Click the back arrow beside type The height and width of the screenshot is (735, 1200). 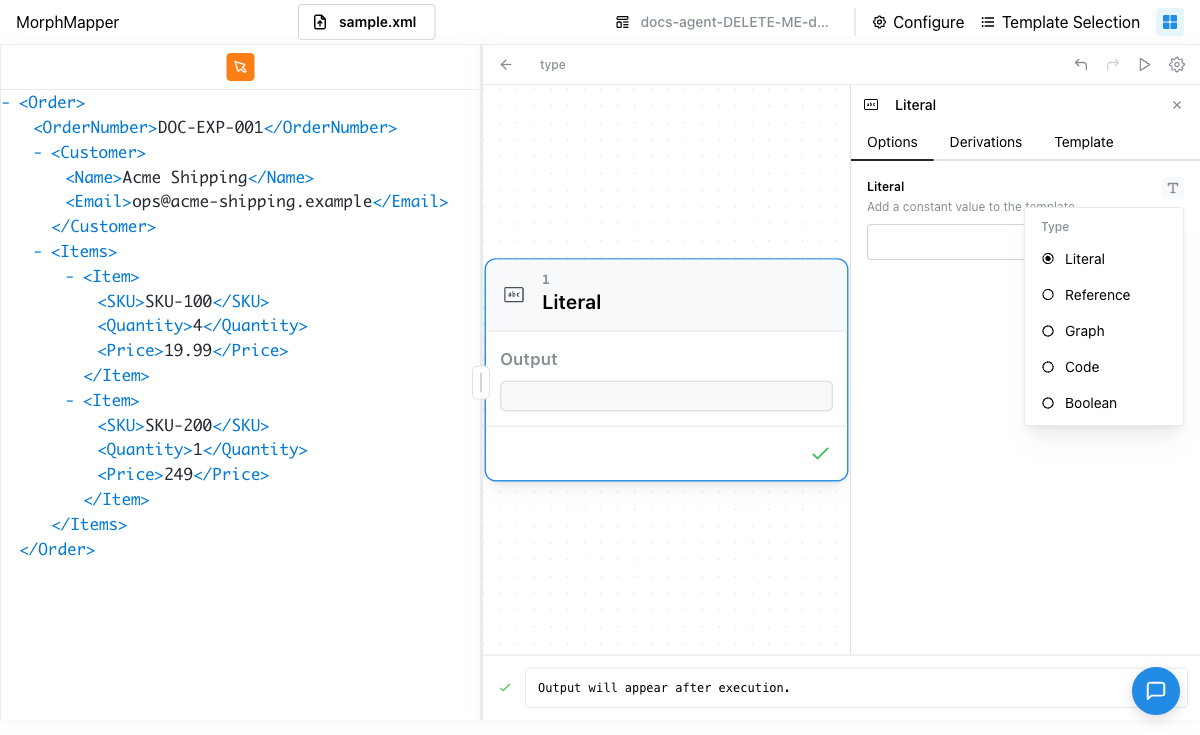click(506, 65)
